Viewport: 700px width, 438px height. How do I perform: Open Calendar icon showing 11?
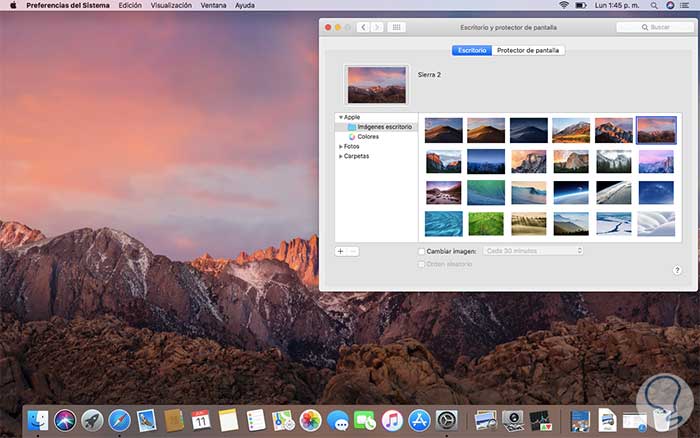[x=201, y=421]
